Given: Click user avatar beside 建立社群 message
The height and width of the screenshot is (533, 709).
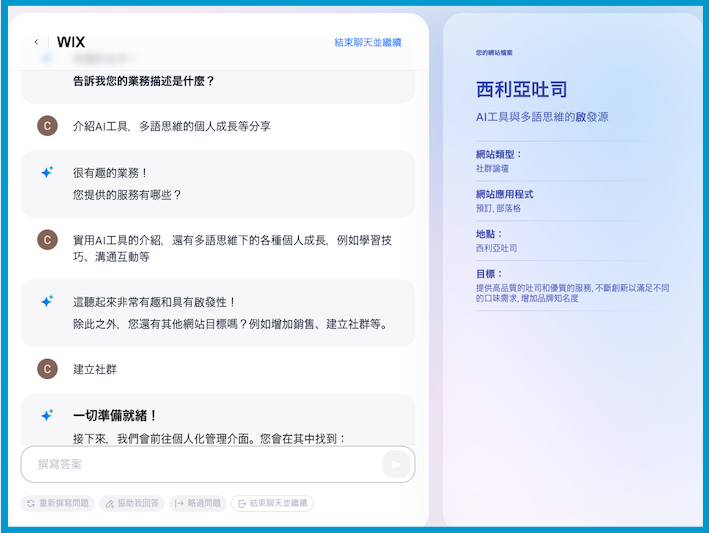Looking at the screenshot, I should [47, 369].
